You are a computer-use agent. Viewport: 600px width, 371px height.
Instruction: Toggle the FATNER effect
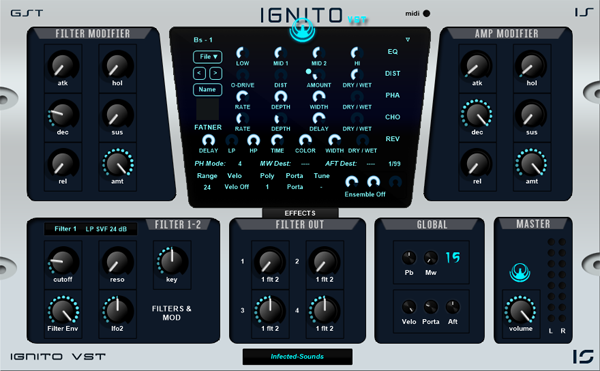point(208,127)
